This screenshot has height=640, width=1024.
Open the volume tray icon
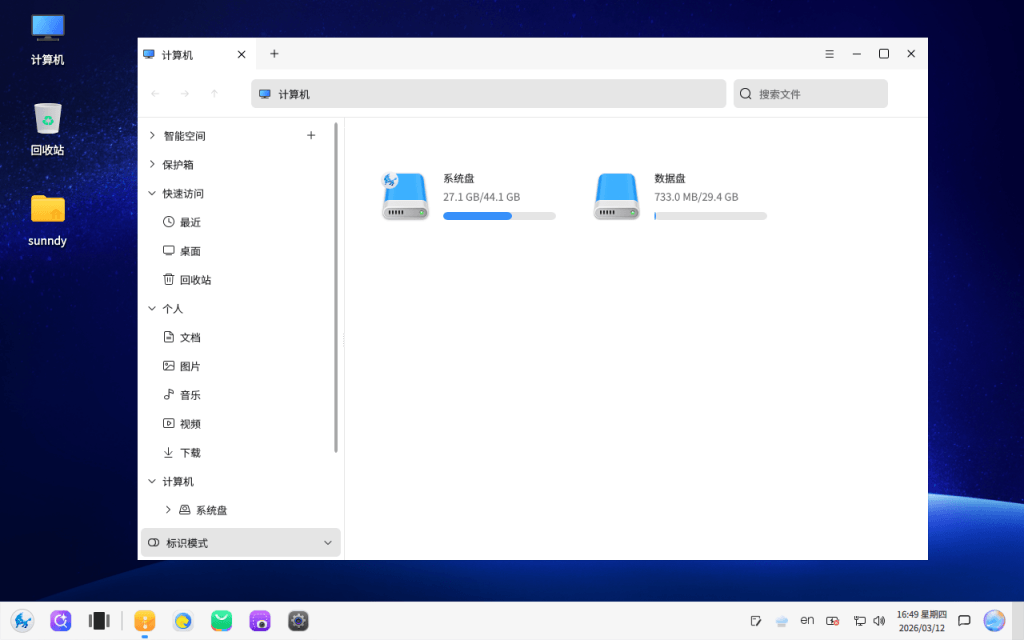click(879, 620)
